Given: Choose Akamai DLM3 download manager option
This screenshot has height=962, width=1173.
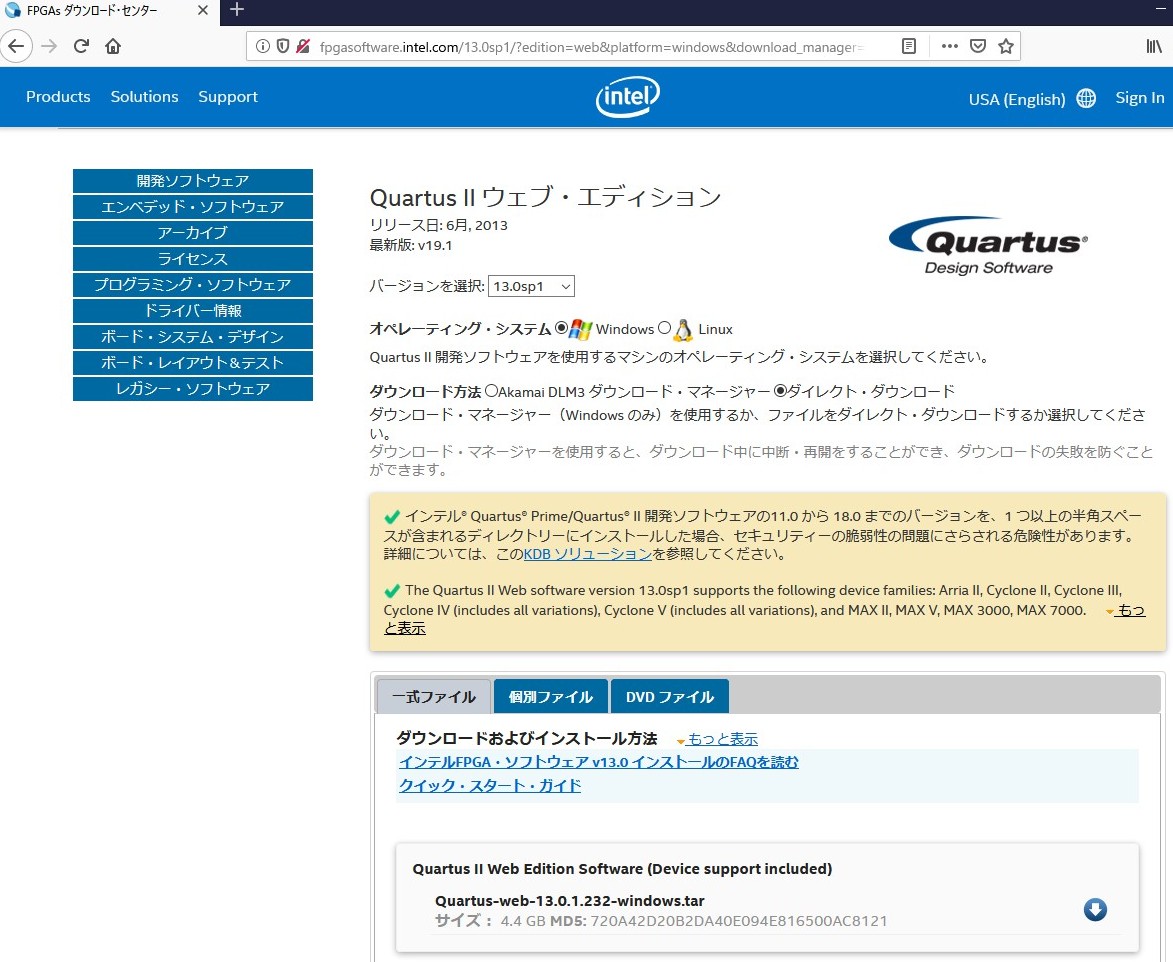Looking at the screenshot, I should pos(491,390).
